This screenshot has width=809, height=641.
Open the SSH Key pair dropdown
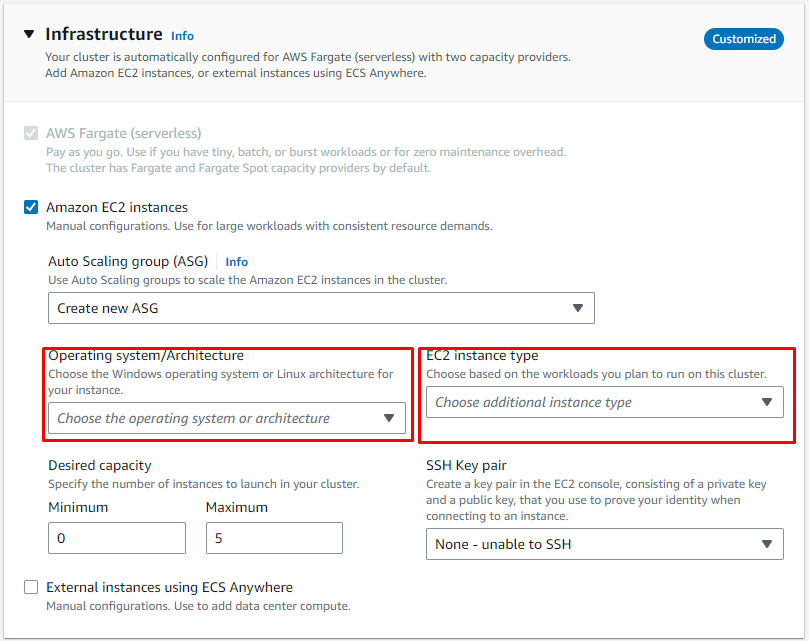pyautogui.click(x=604, y=544)
